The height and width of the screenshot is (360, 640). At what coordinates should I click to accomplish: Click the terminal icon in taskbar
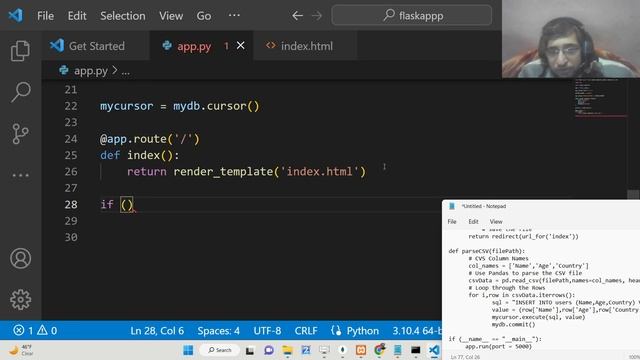click(416, 350)
